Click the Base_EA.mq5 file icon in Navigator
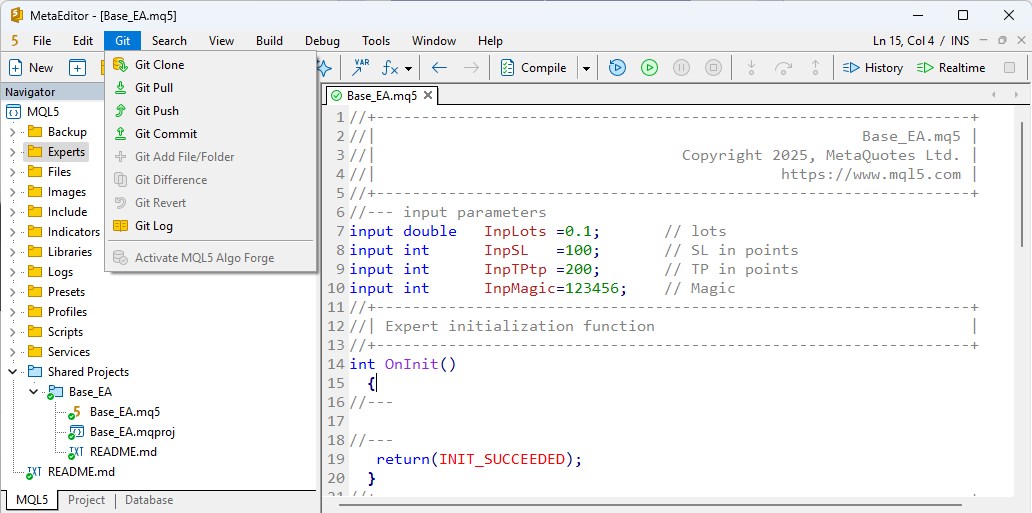 coord(76,412)
